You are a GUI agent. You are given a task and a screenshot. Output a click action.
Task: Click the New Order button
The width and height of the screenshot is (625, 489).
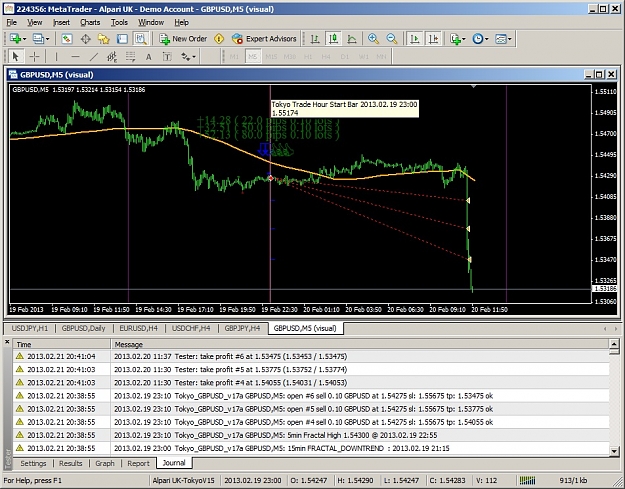pyautogui.click(x=183, y=39)
